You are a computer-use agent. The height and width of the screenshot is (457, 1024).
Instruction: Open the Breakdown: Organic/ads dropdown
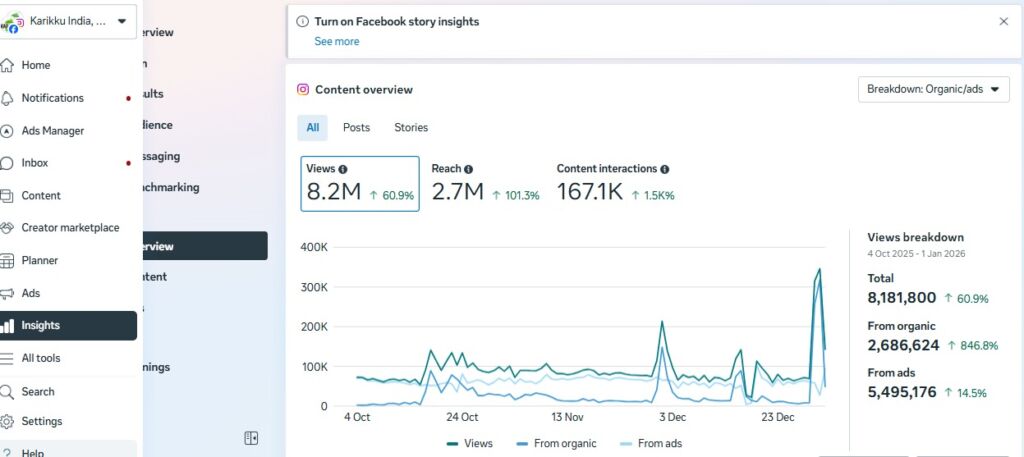point(933,89)
